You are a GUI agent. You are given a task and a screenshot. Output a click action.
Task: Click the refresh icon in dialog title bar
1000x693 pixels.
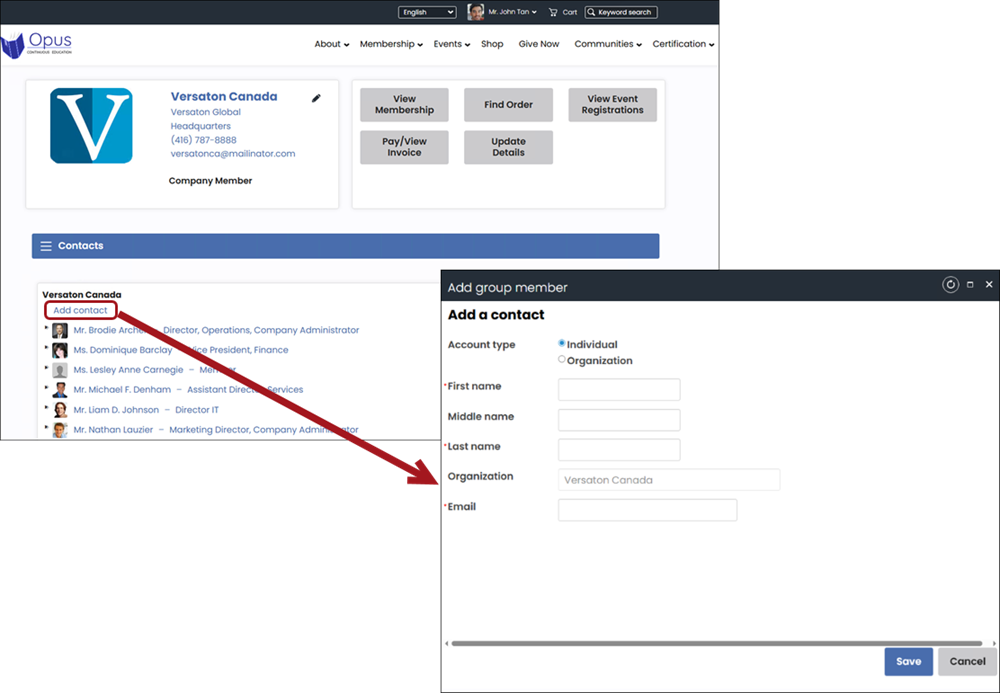(950, 285)
